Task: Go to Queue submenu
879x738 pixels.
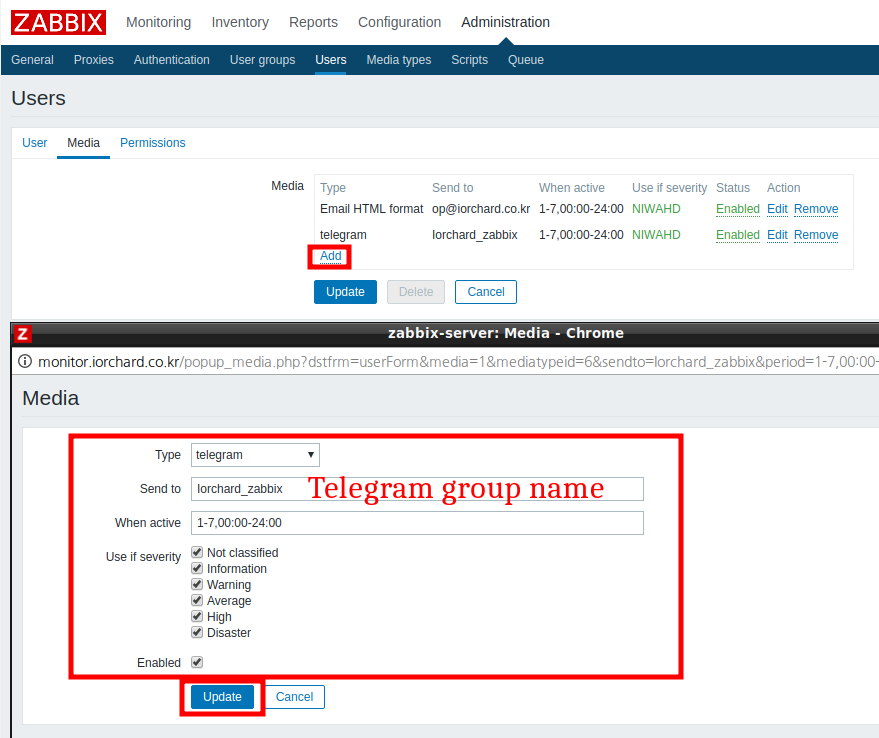Action: (x=526, y=60)
